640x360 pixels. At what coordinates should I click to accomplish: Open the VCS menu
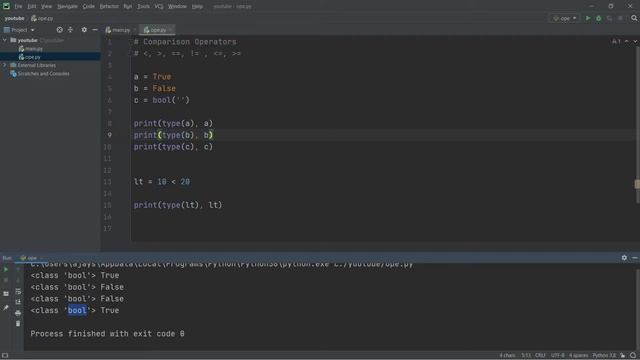click(159, 7)
